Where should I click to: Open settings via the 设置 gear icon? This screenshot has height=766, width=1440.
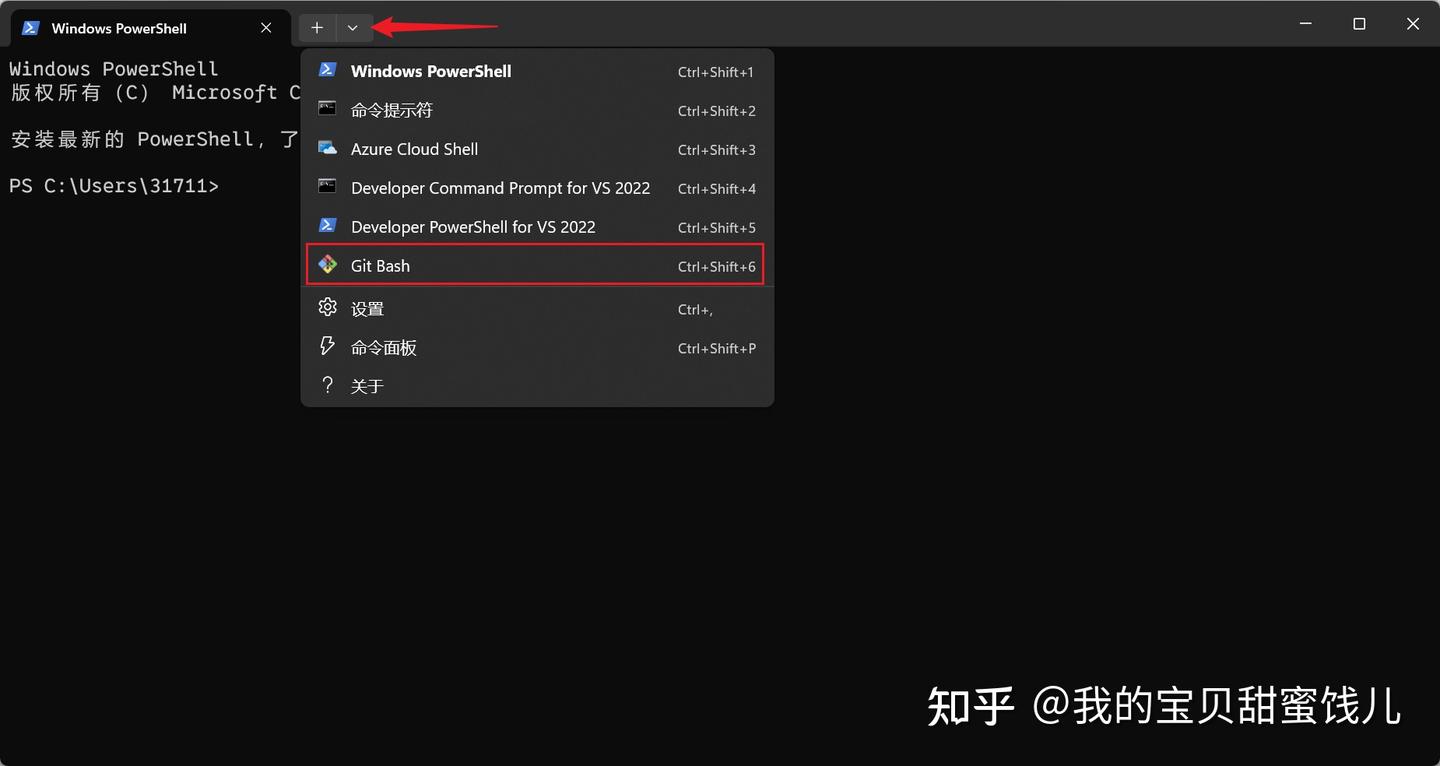(327, 308)
